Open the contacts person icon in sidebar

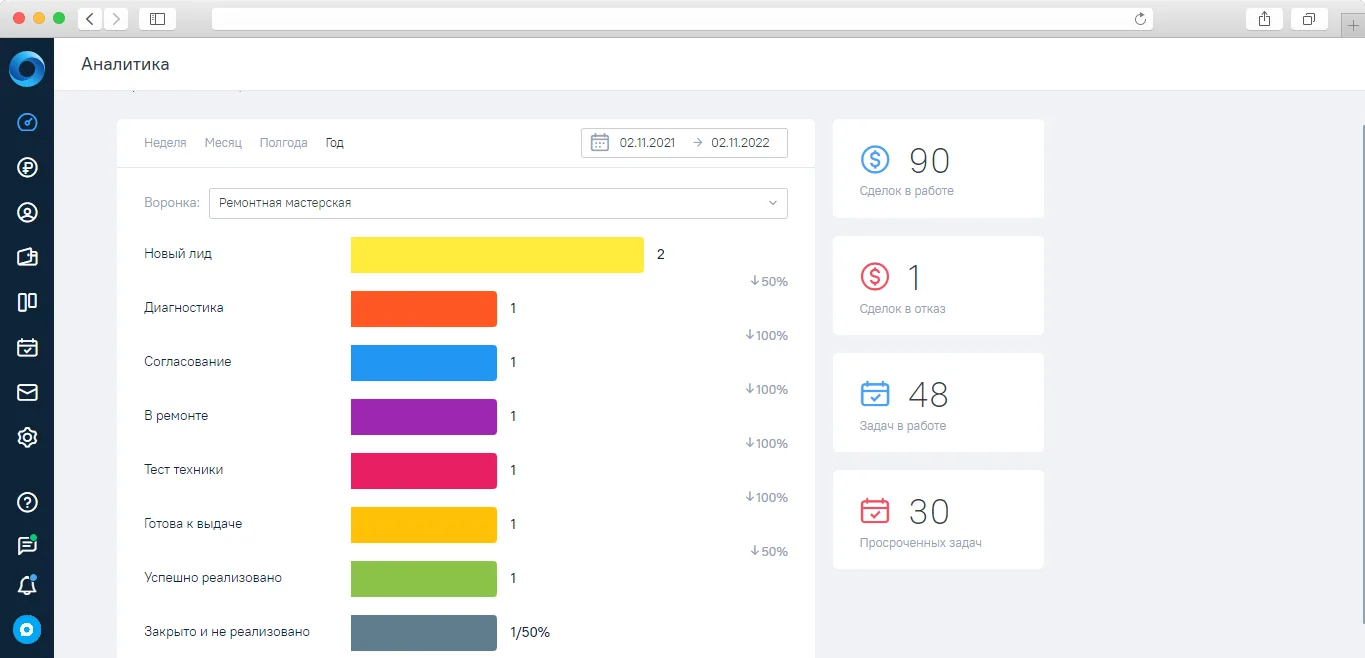click(x=27, y=213)
